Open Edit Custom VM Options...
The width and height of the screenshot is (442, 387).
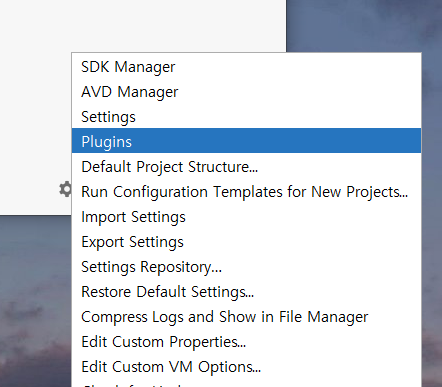[x=246, y=367]
